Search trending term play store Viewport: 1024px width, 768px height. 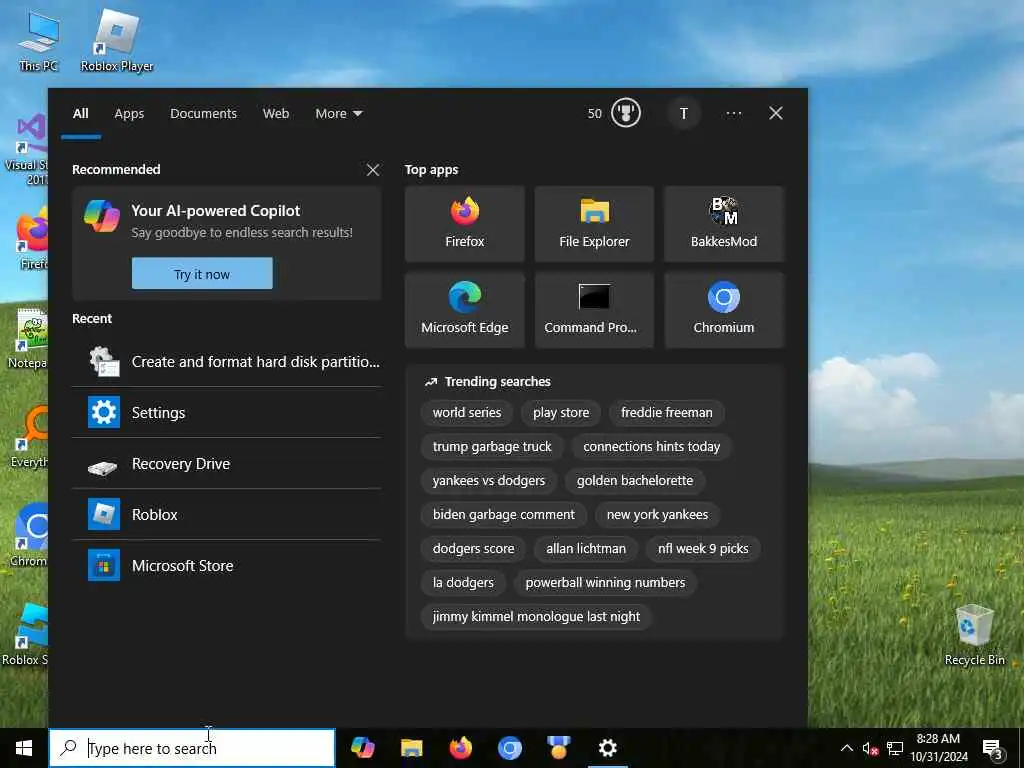click(x=561, y=413)
